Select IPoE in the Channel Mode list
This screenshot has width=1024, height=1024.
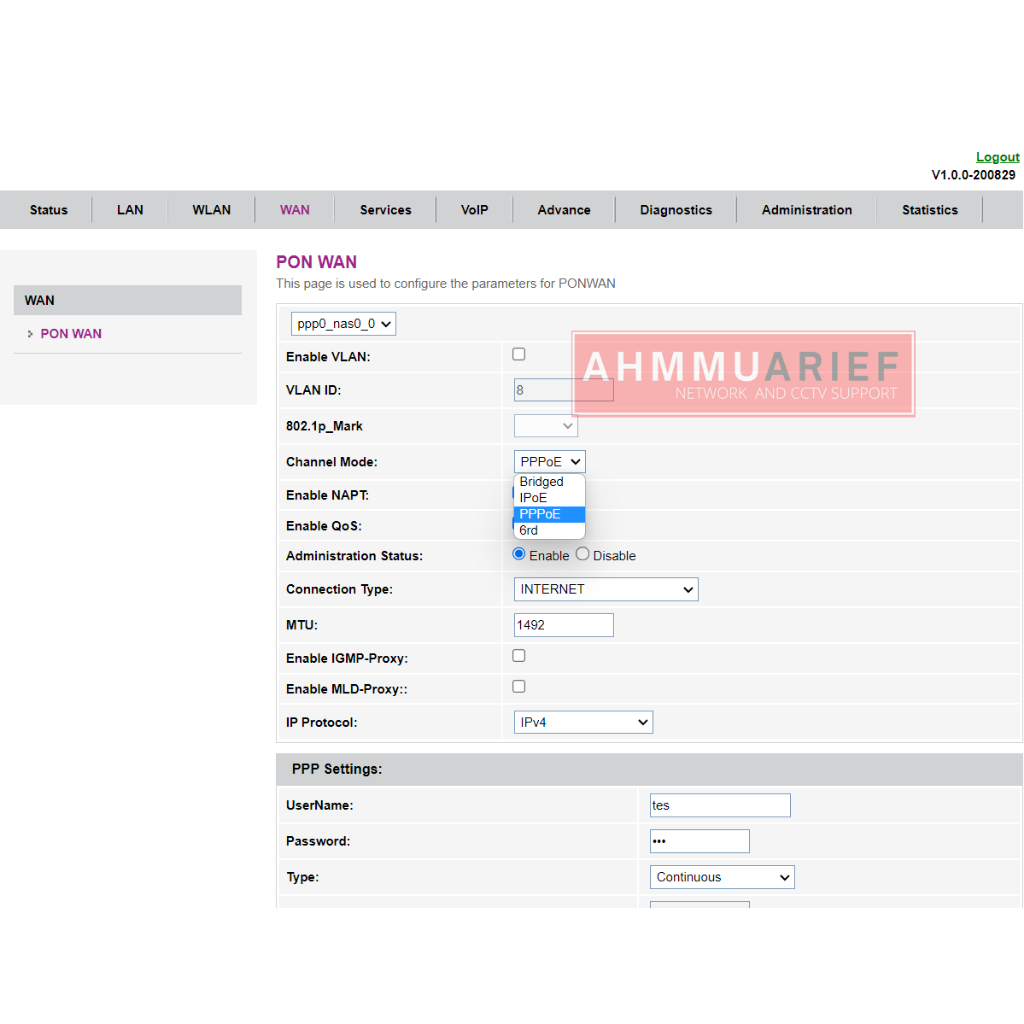click(x=534, y=498)
